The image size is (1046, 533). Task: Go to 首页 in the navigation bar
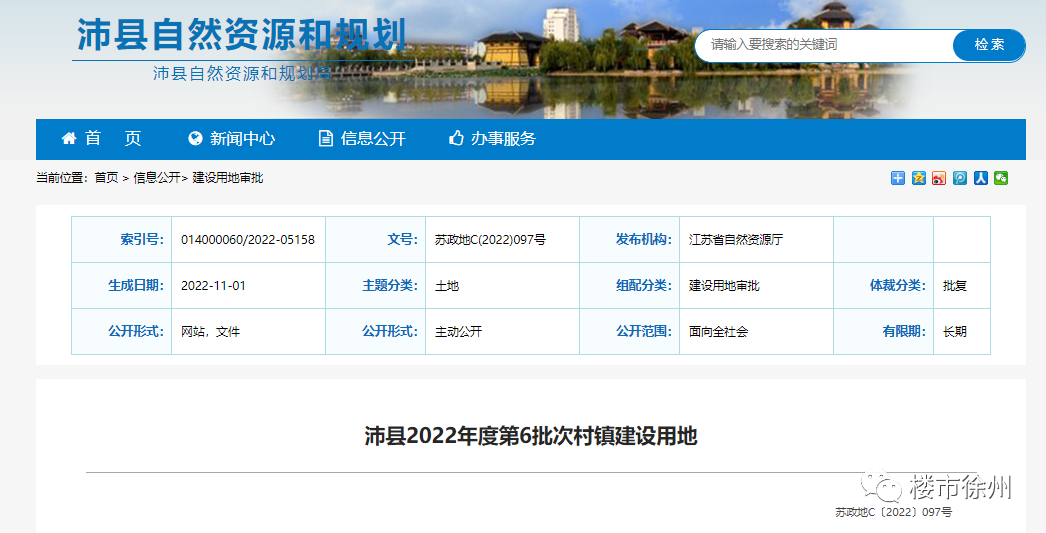click(x=113, y=139)
